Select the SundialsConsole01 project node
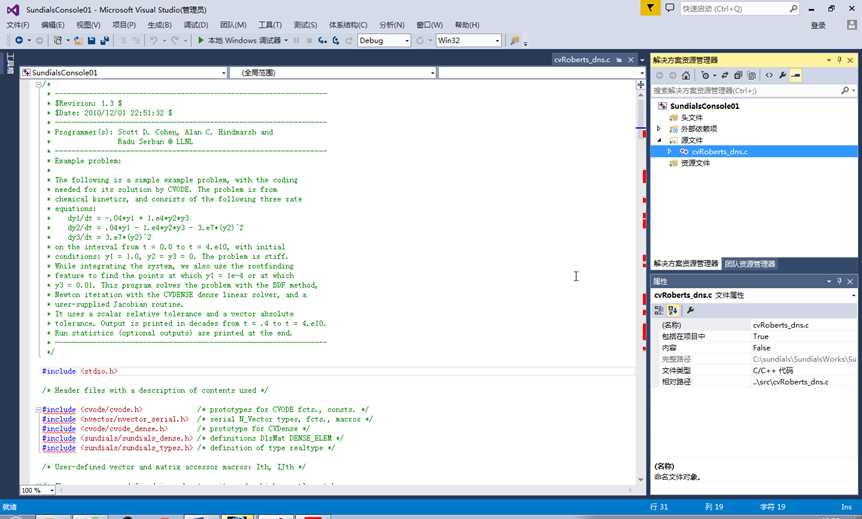 (x=704, y=106)
